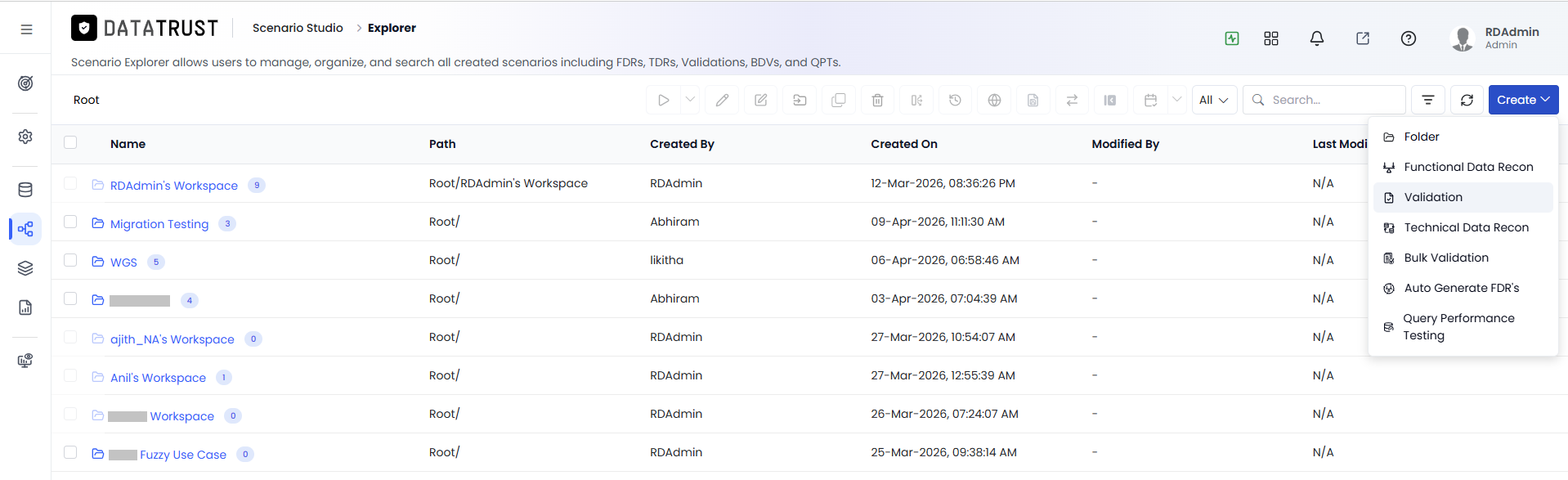Click the delete trash icon in toolbar
Screen dimensions: 1568x480
point(877,100)
